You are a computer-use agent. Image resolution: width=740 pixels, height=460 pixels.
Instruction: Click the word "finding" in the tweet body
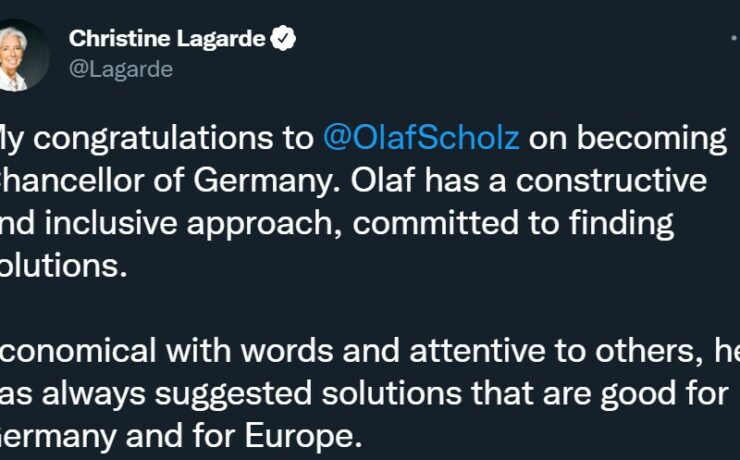click(621, 224)
